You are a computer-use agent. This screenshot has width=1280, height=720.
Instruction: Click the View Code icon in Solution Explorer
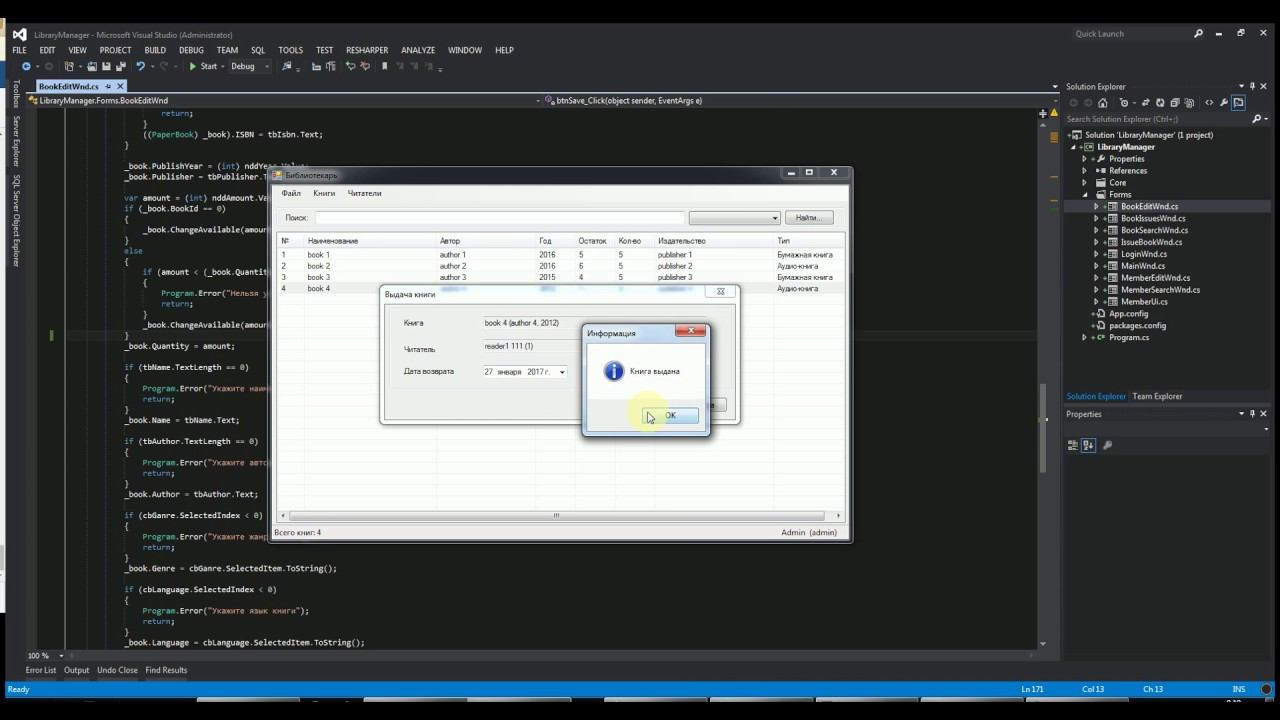pyautogui.click(x=1209, y=103)
